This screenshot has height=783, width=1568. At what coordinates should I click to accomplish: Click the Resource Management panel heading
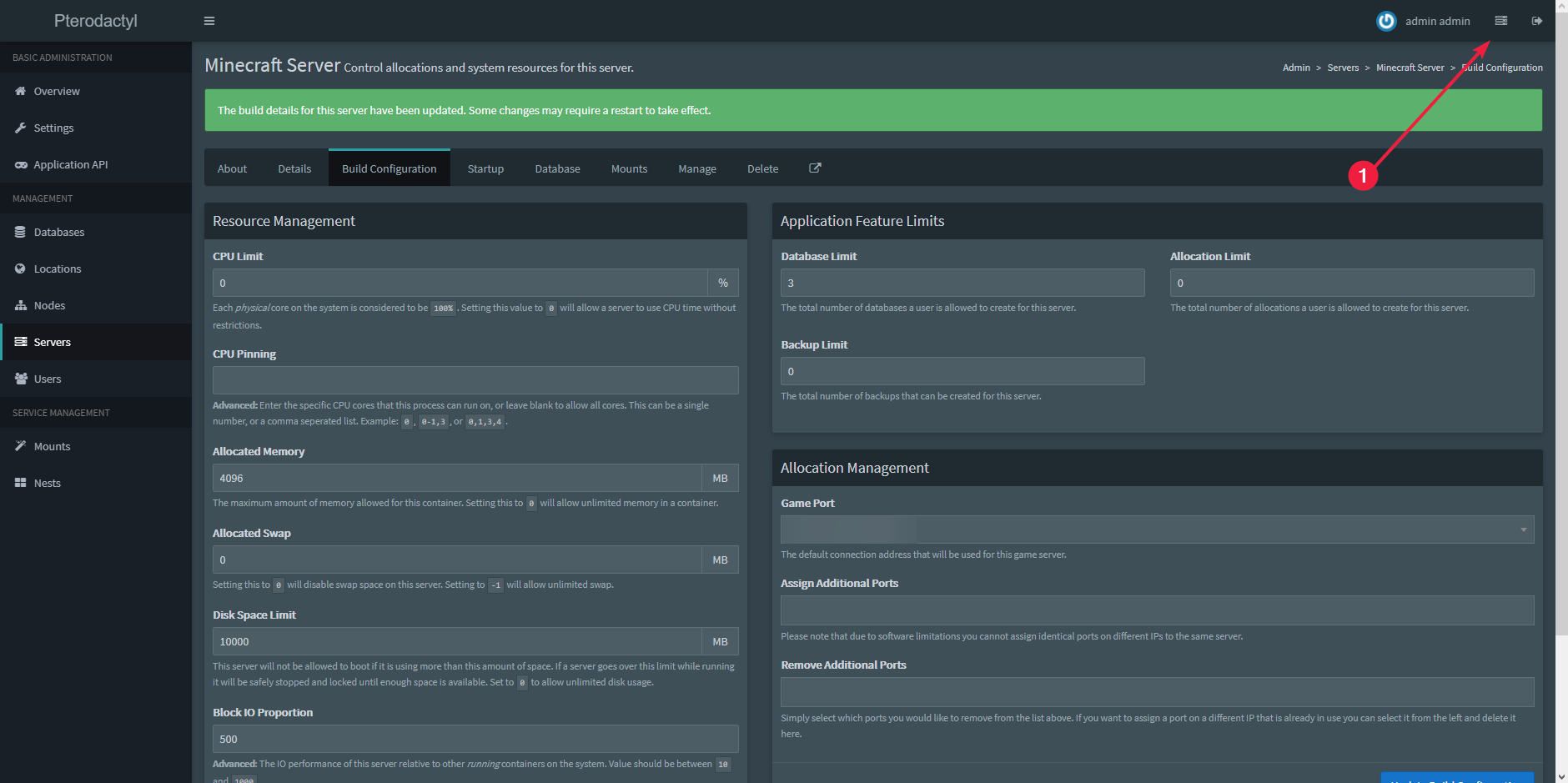(284, 221)
